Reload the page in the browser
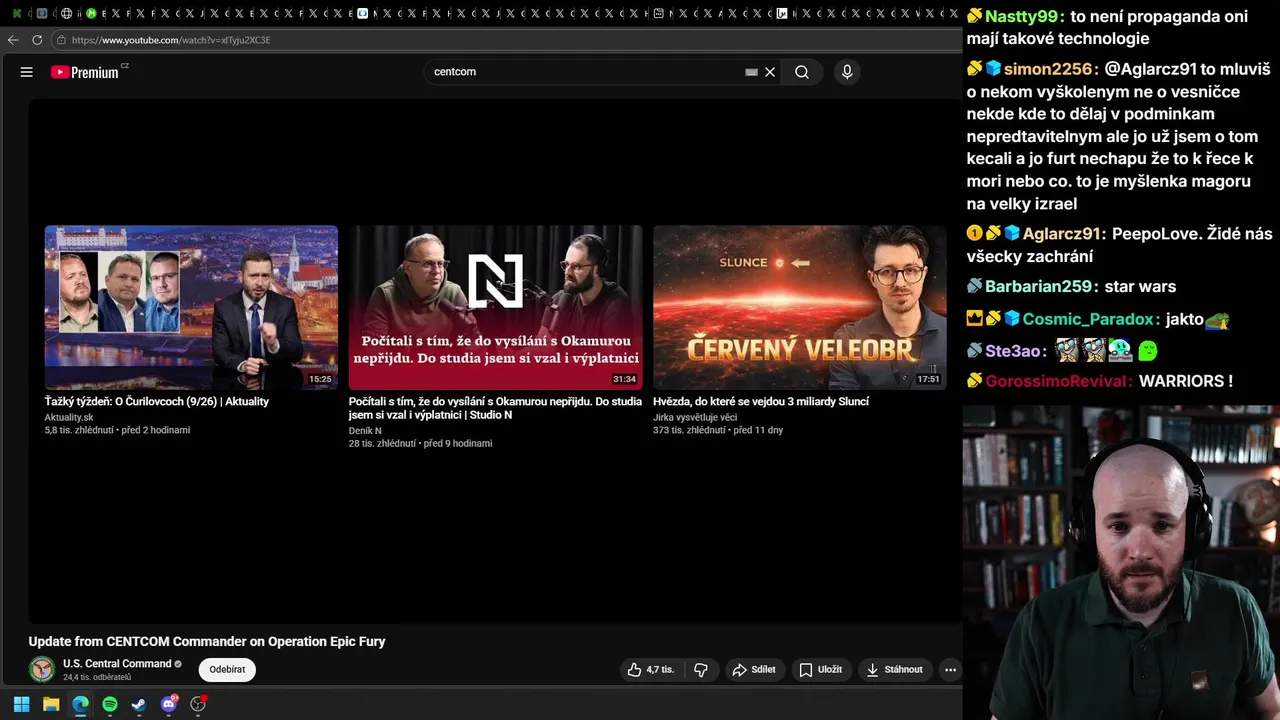The height and width of the screenshot is (720, 1280). pos(37,40)
